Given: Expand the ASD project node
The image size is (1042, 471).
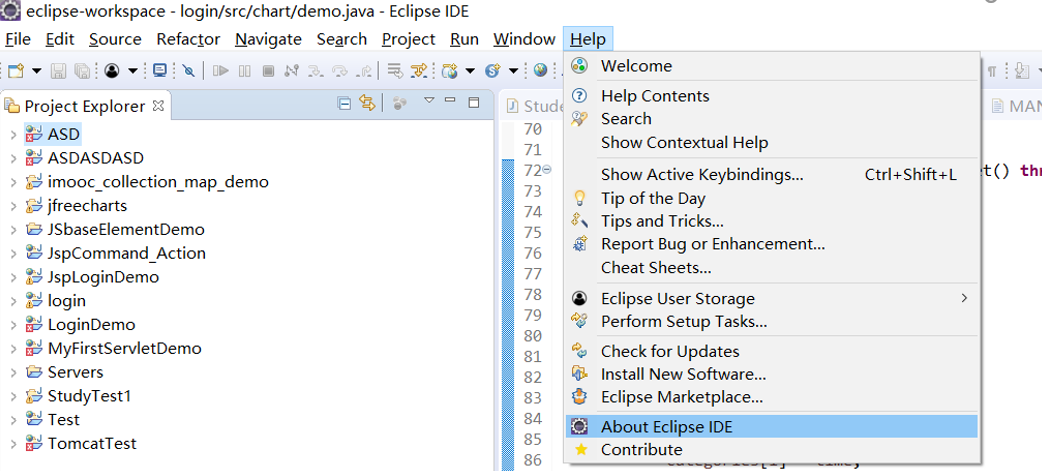Looking at the screenshot, I should [13, 135].
